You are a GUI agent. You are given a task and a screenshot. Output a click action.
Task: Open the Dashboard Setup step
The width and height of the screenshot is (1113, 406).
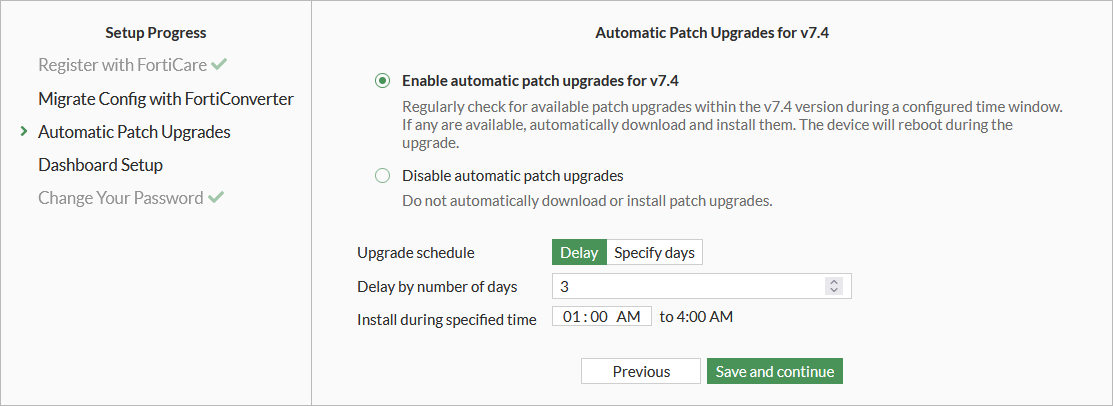click(x=100, y=165)
